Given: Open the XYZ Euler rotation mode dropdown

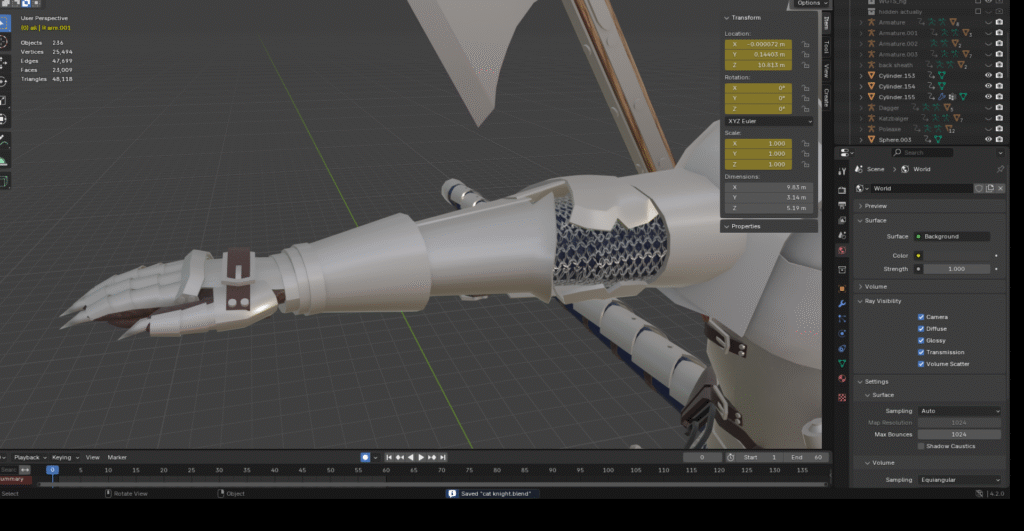Looking at the screenshot, I should (768, 121).
